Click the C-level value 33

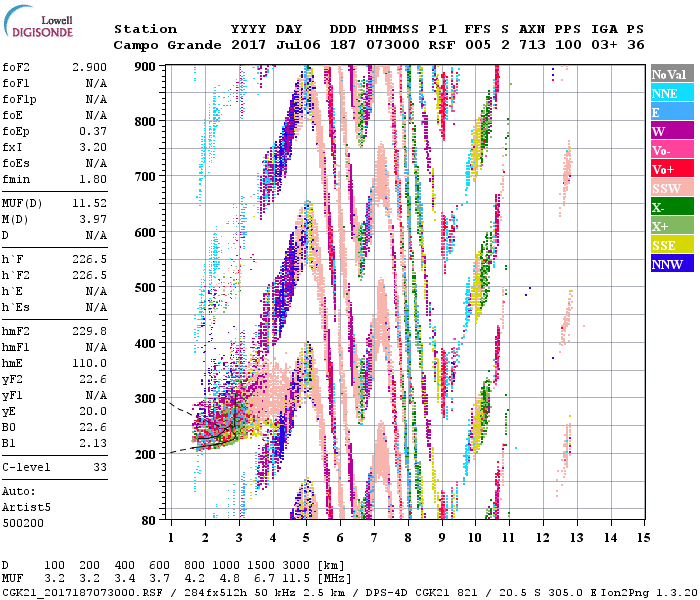tap(100, 467)
